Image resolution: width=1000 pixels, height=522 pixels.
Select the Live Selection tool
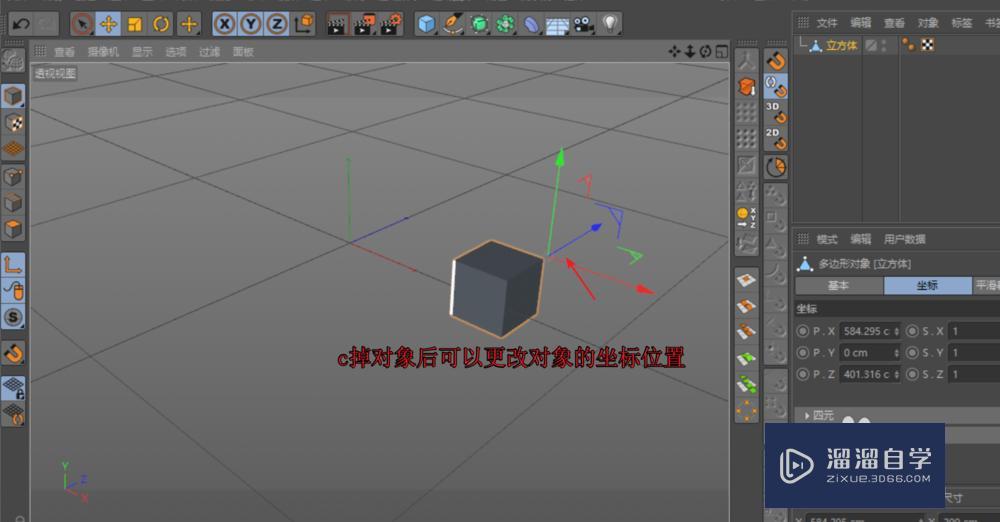(x=82, y=24)
